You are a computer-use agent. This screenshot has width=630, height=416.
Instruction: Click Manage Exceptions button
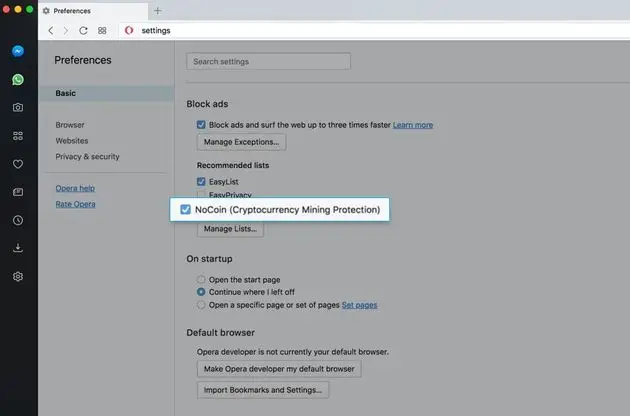[x=241, y=142]
